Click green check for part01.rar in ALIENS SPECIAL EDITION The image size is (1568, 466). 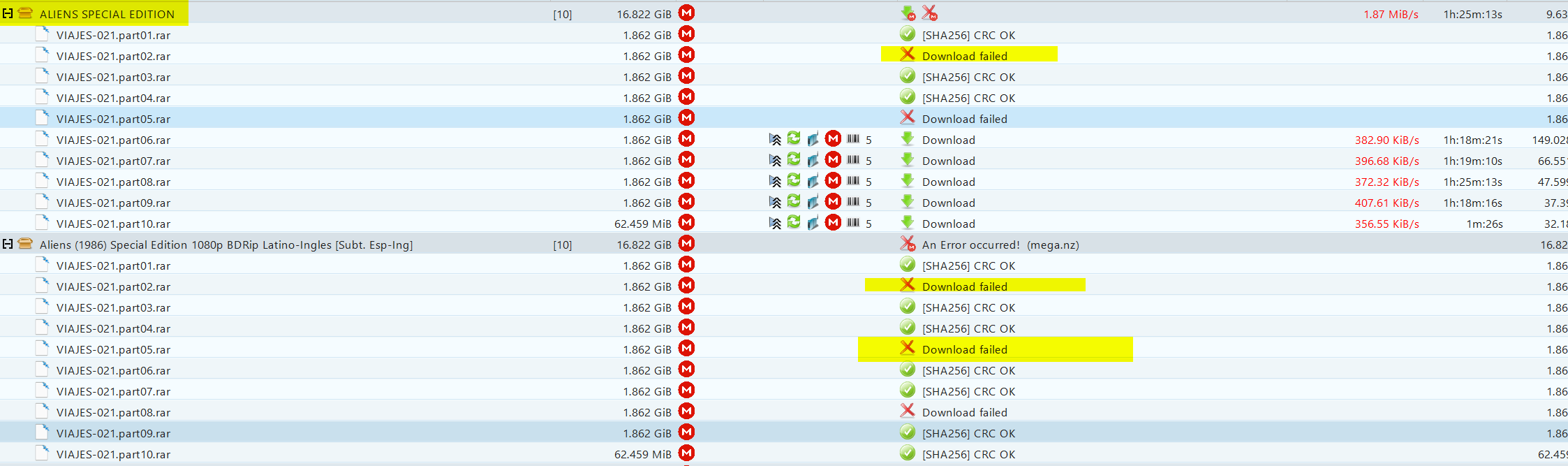908,34
